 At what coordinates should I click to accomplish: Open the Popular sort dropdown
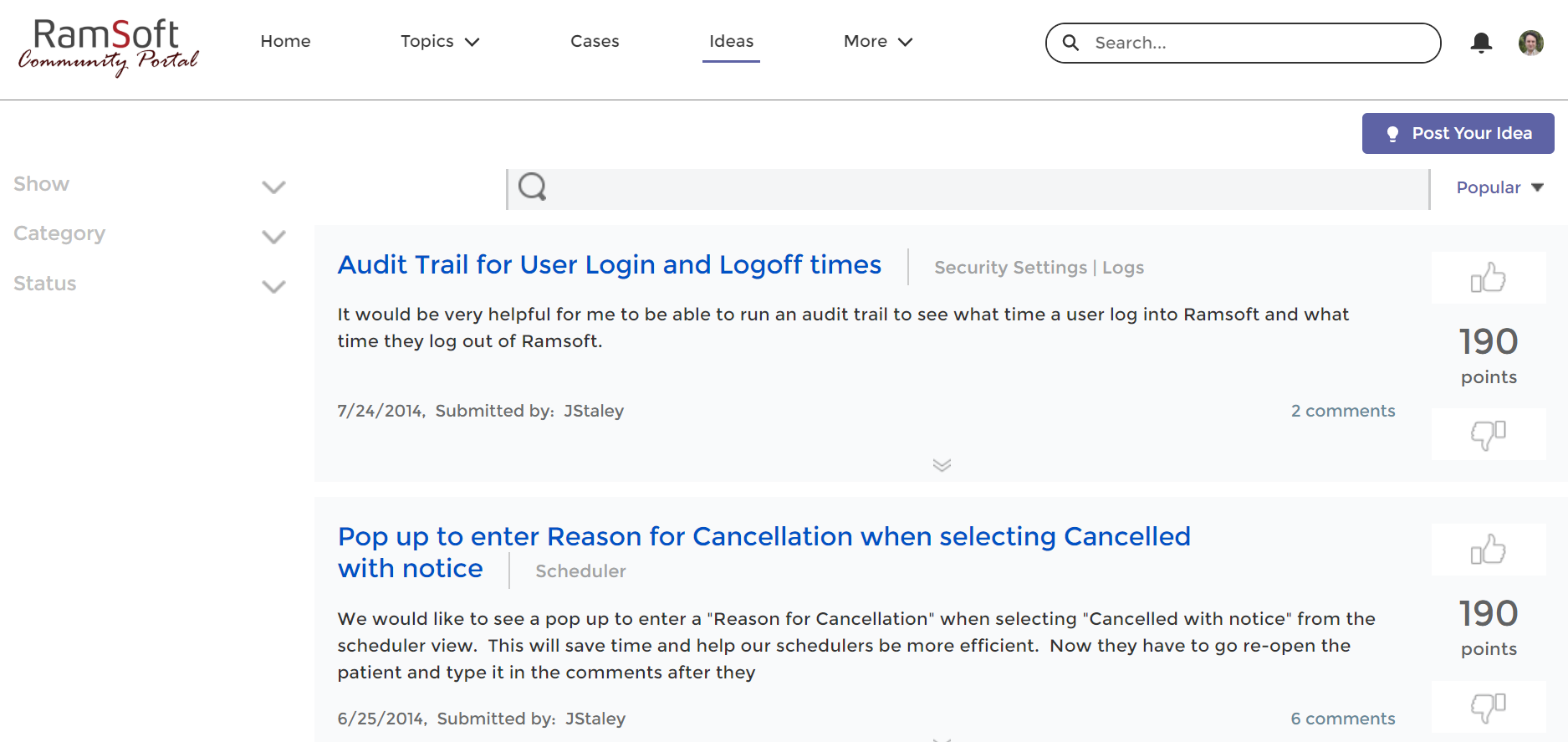click(1499, 187)
